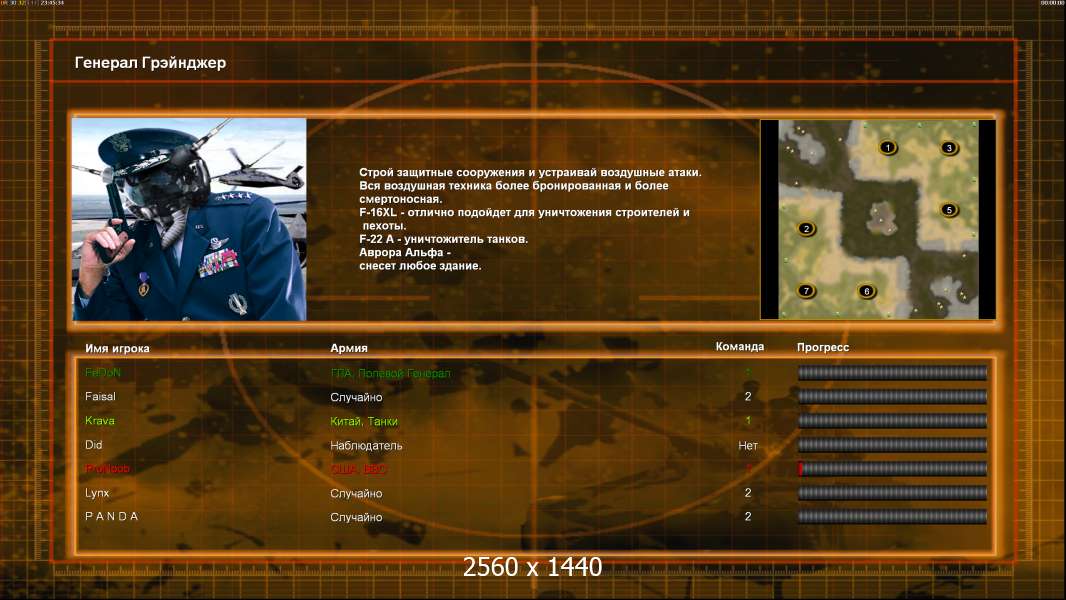Click Lynx's army 'Случайно'
The image size is (1066, 600).
(356, 493)
